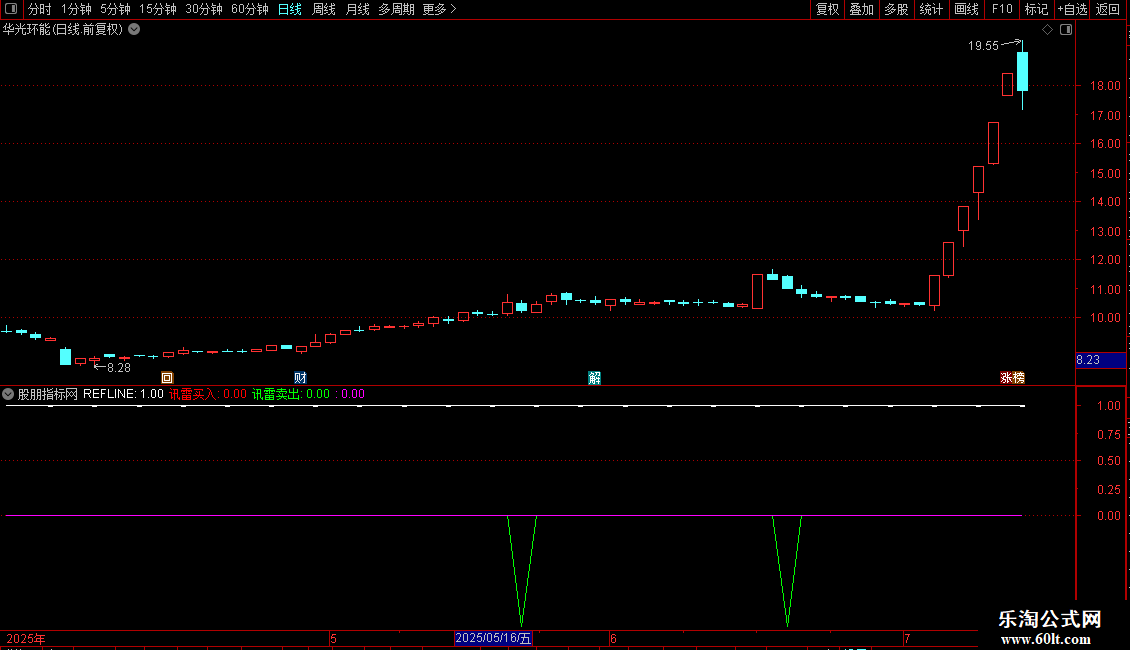Click the 2025/05/16 date marker on timeline

[493, 638]
